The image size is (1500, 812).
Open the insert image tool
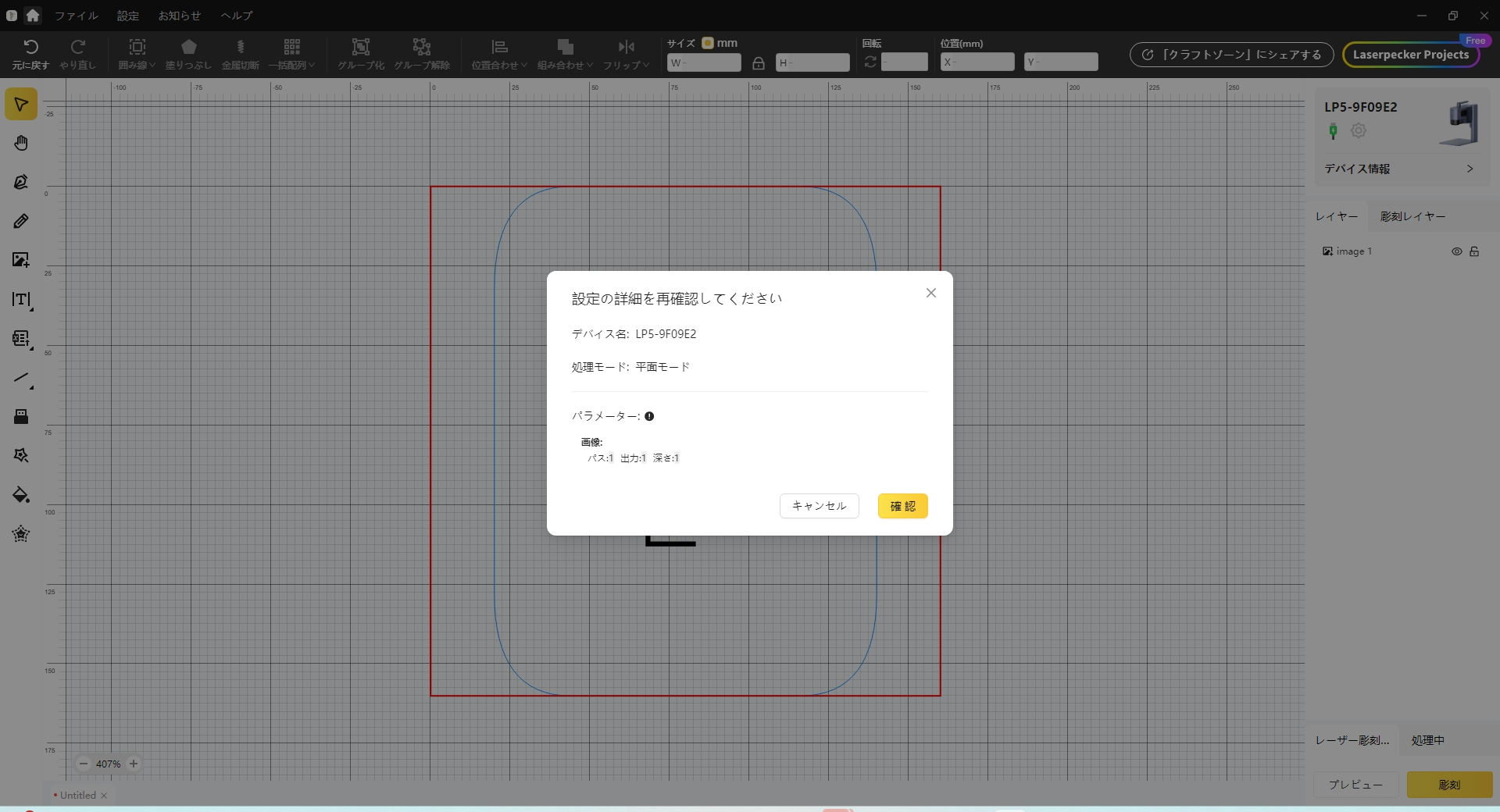coord(21,260)
